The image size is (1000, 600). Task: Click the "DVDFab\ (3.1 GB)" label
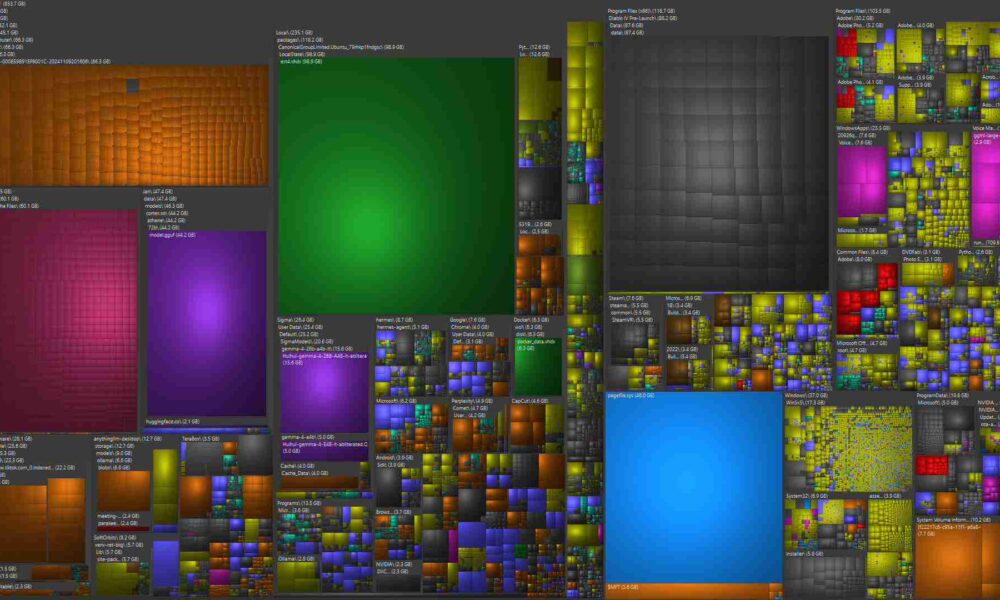pos(921,252)
